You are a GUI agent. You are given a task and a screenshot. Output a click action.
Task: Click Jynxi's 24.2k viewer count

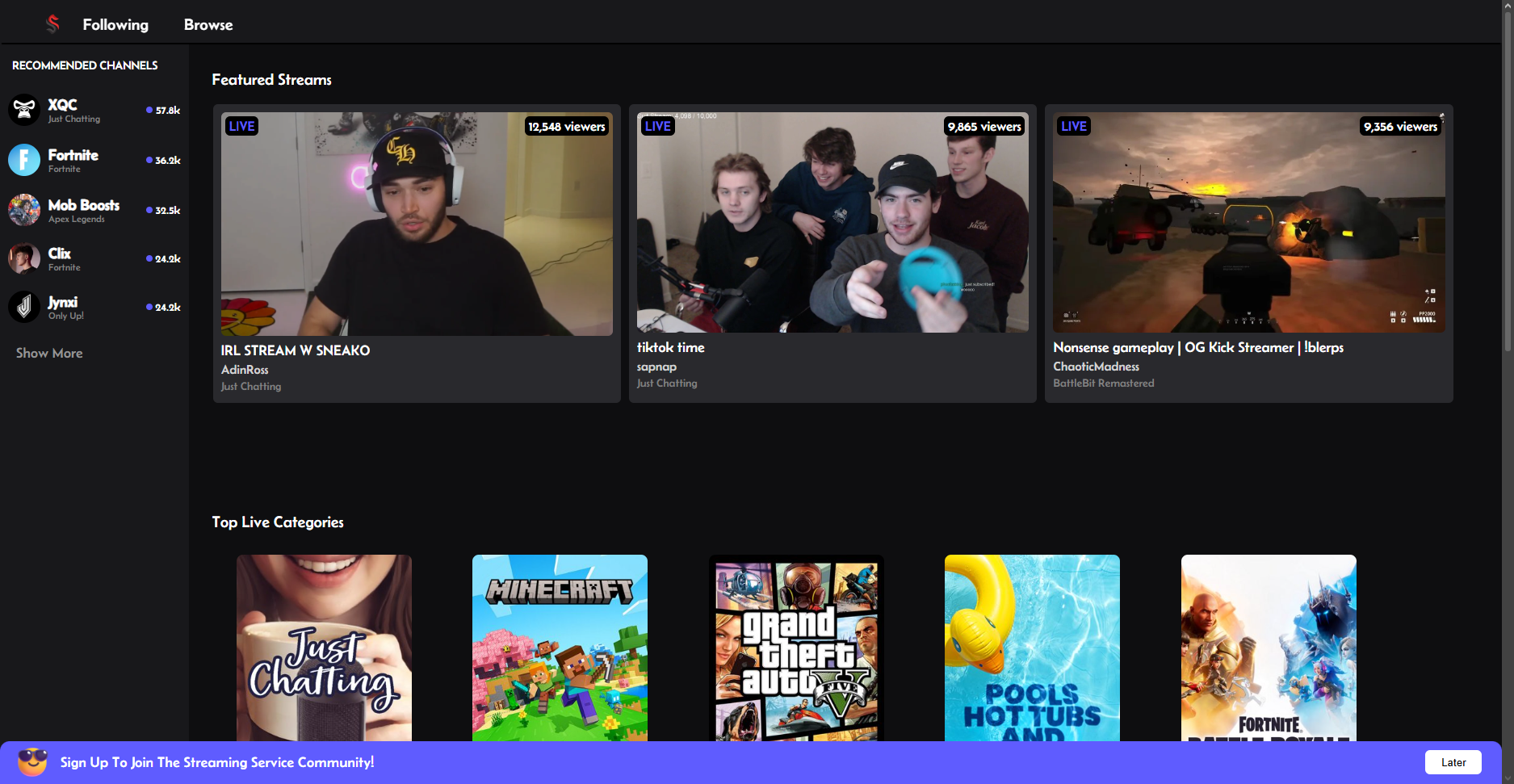(x=163, y=307)
